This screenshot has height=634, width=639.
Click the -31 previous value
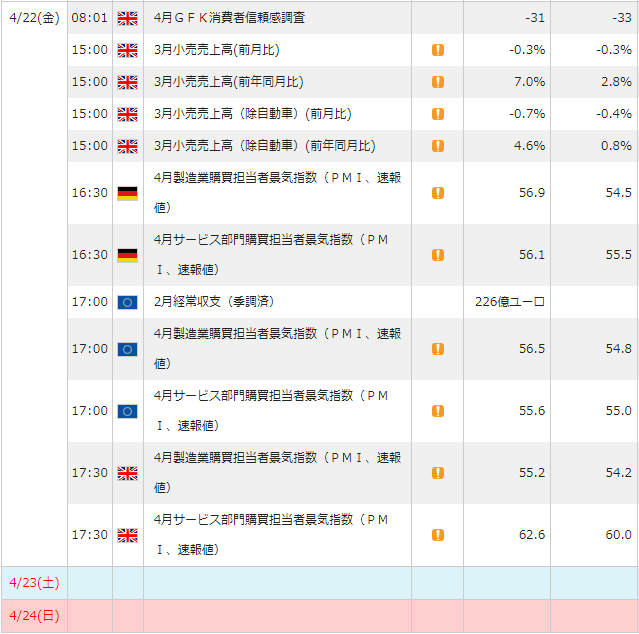tap(535, 18)
